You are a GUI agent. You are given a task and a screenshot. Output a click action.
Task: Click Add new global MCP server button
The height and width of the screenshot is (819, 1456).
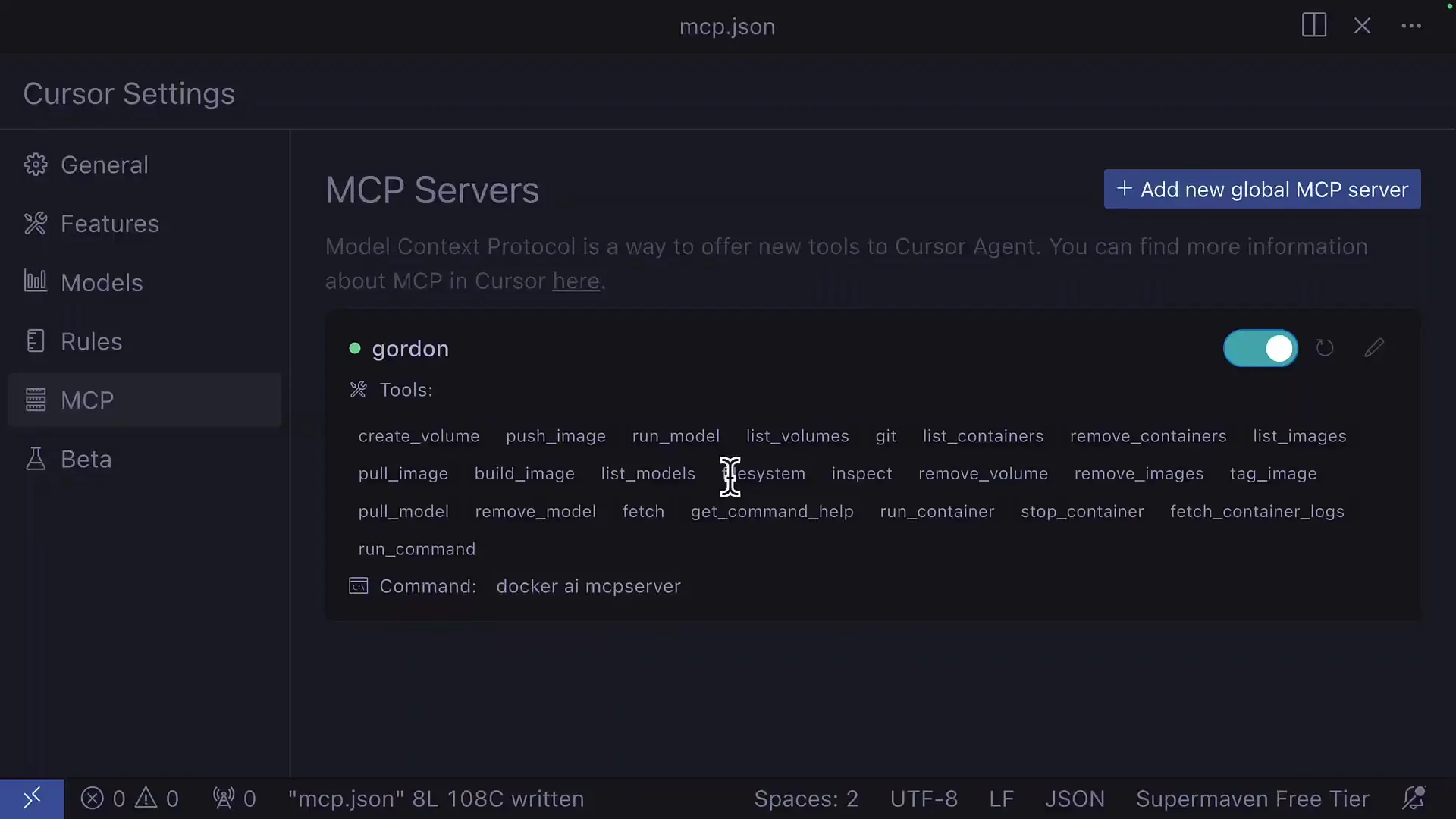(1262, 189)
